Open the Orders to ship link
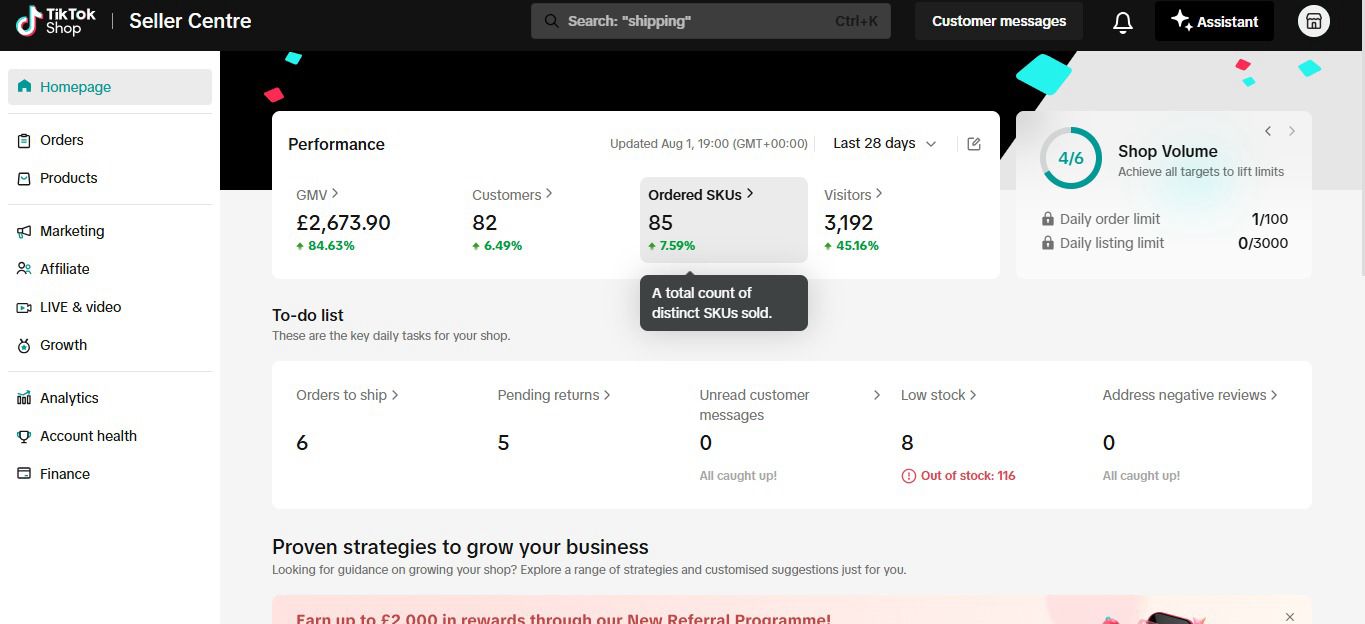Screen dimensions: 1365x624 347,395
